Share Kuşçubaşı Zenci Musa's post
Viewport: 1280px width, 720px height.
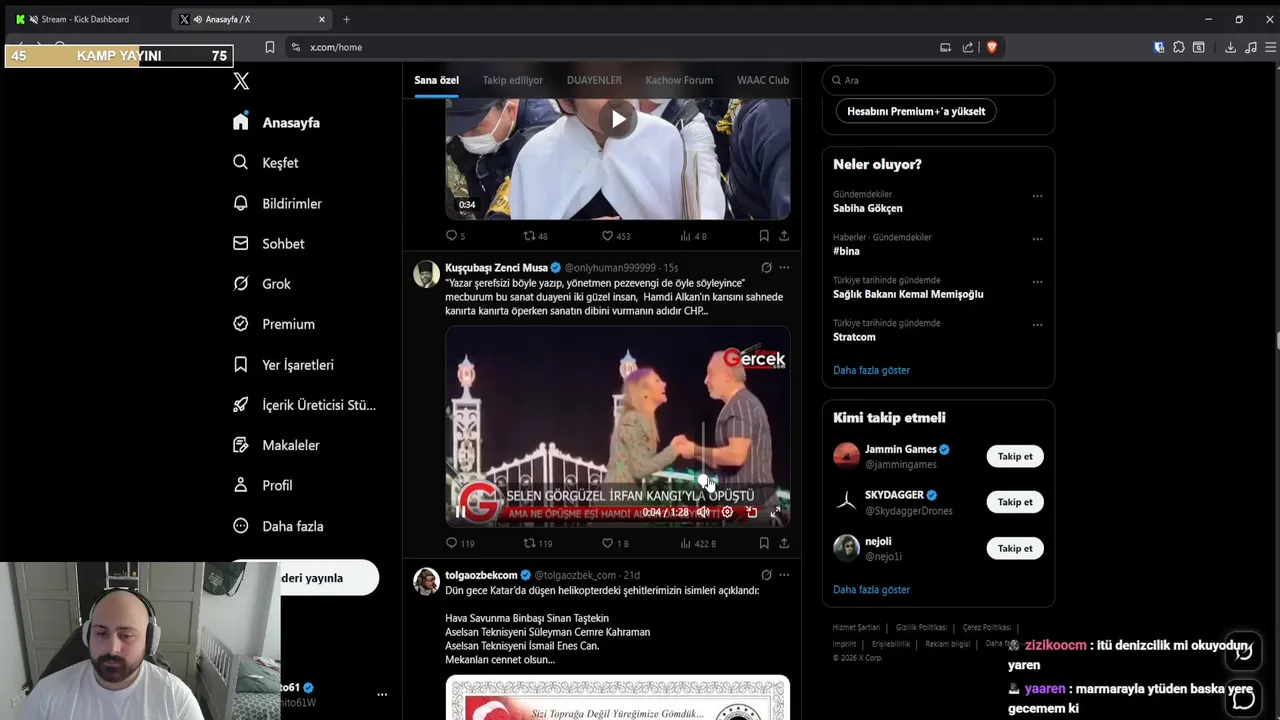(784, 543)
